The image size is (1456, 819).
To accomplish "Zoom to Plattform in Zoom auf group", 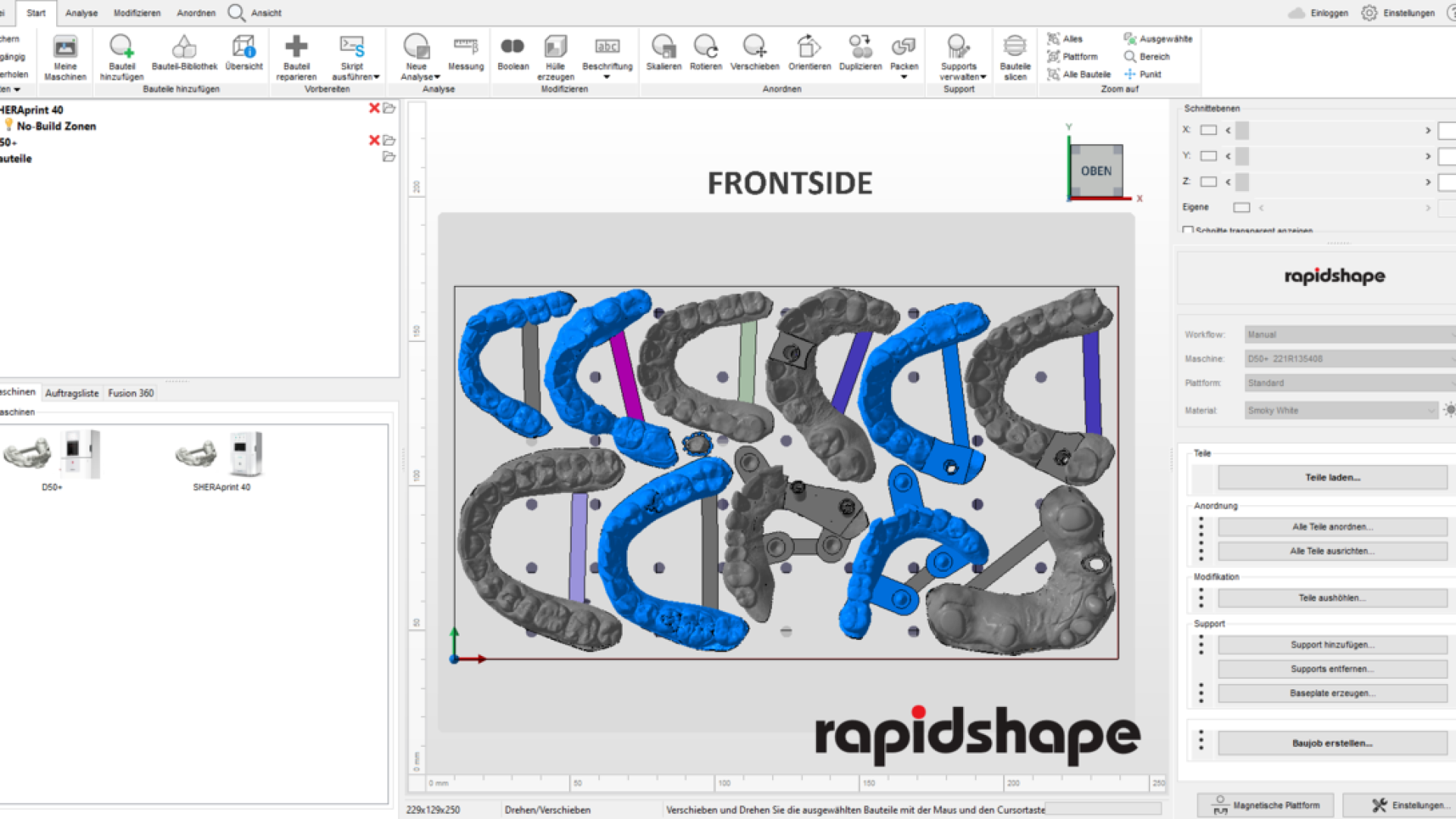I will (1072, 57).
